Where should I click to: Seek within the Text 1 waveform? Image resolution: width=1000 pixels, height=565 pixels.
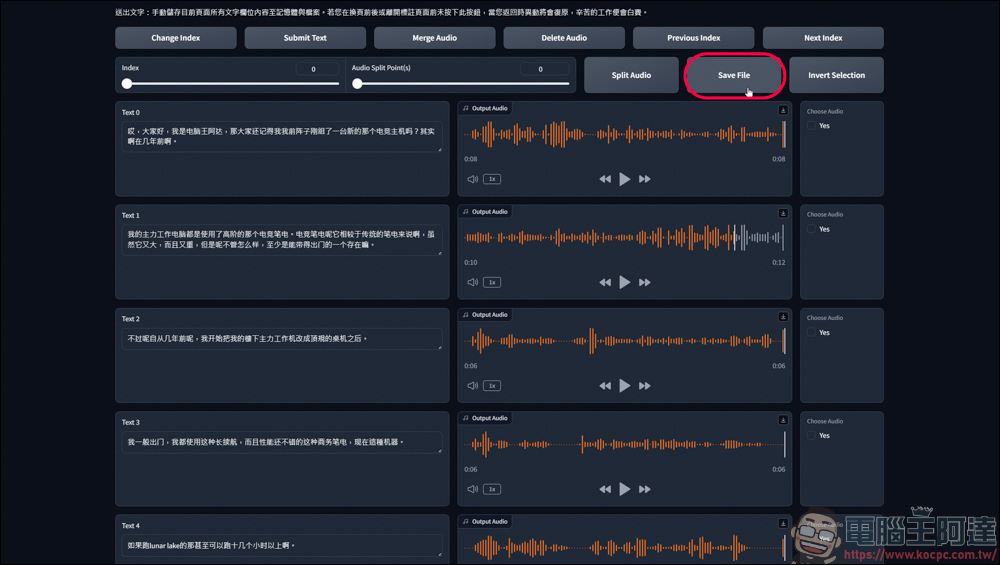[x=624, y=238]
